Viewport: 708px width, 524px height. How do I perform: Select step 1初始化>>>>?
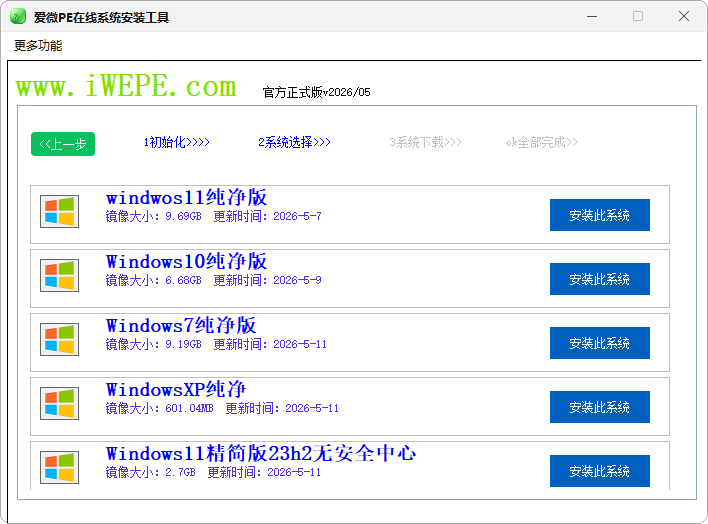[177, 142]
